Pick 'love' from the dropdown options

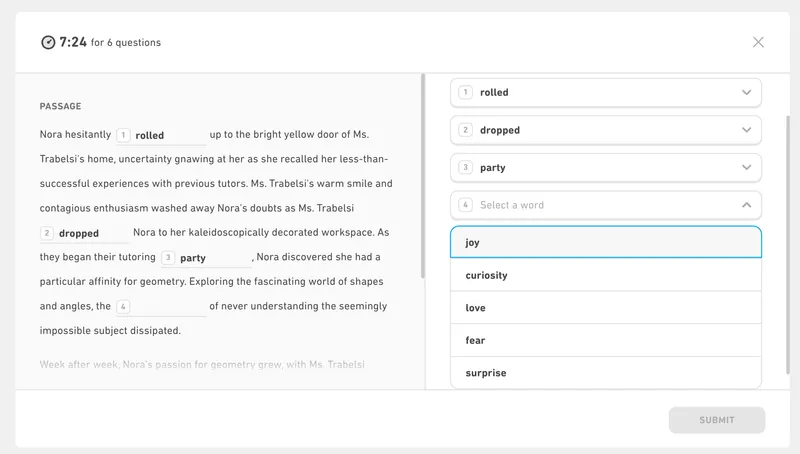click(605, 308)
